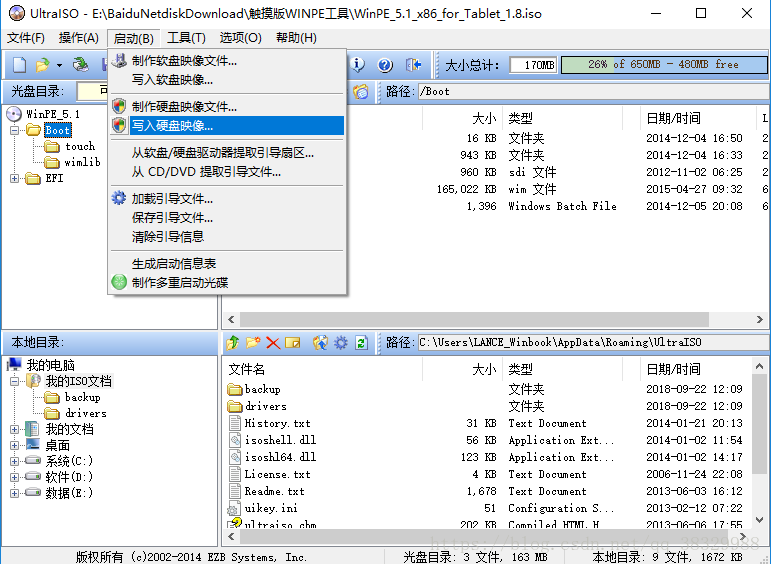This screenshot has width=771, height=564.
Task: Click the drivers folder icon in file list
Action: [x=235, y=406]
